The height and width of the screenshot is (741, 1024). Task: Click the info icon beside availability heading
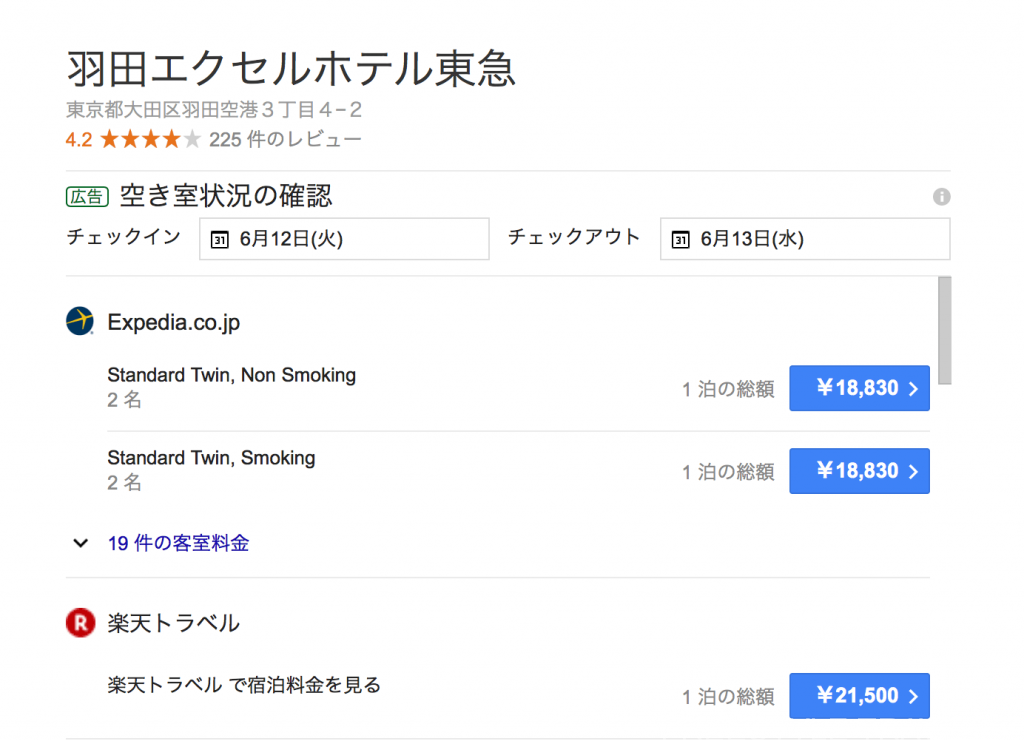click(941, 197)
